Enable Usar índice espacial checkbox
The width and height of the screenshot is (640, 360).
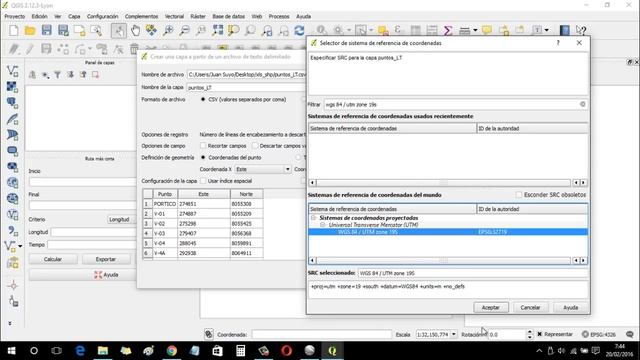coord(203,181)
